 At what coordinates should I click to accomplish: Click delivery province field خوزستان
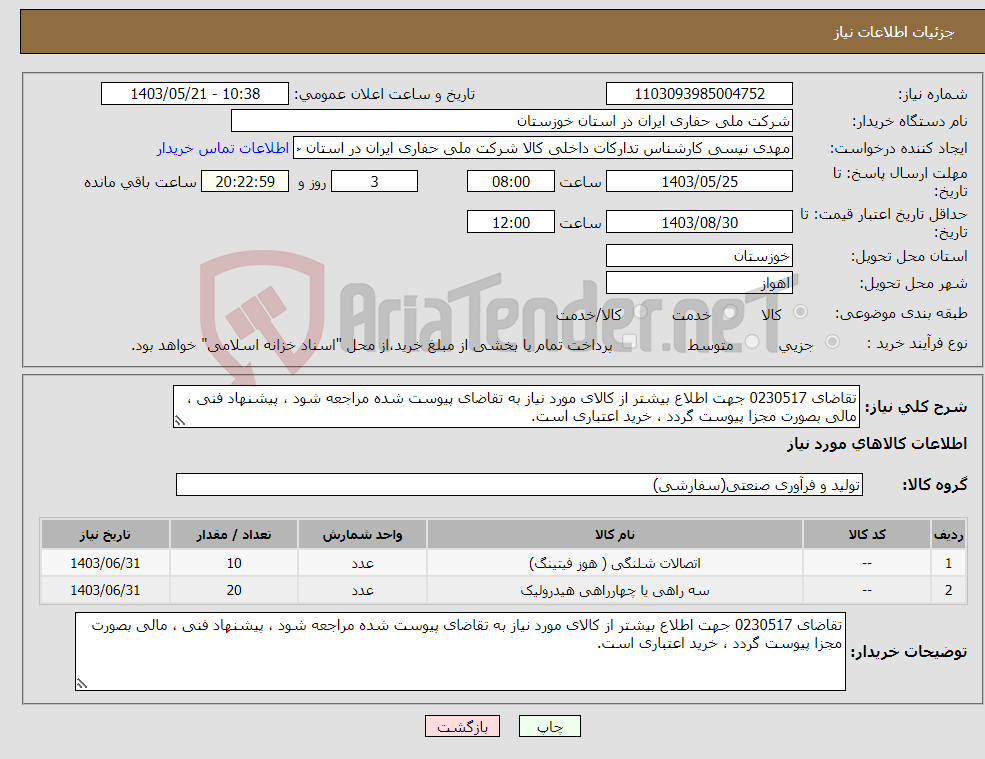[x=699, y=256]
